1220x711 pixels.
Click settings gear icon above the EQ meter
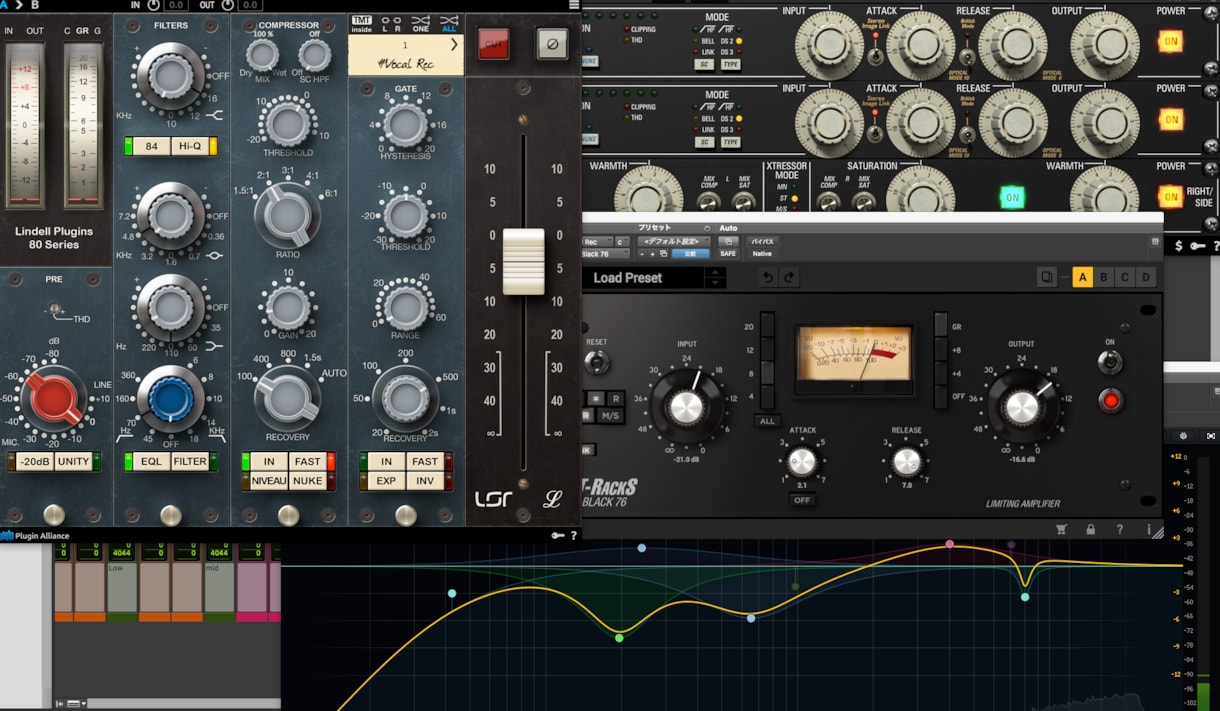(1184, 436)
